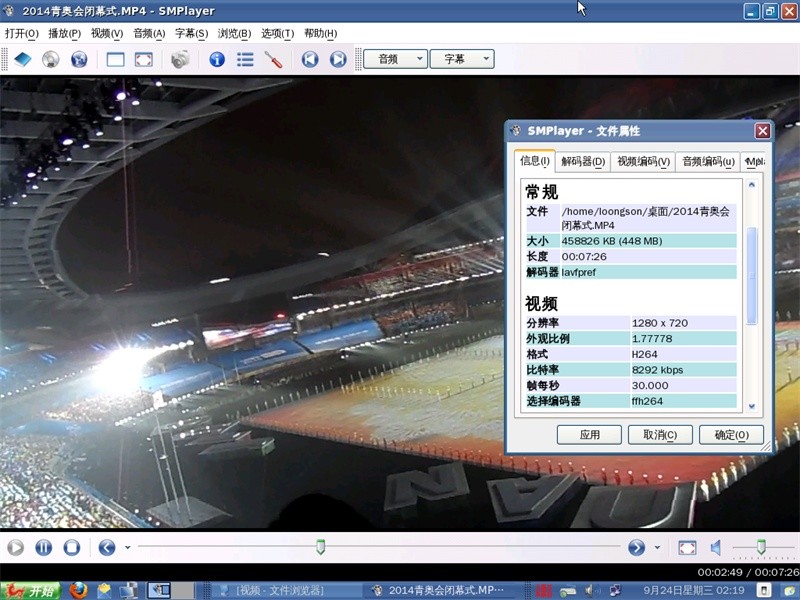The height and width of the screenshot is (600, 800).
Task: Click the length value 00:07:26 in properties
Action: click(x=584, y=257)
